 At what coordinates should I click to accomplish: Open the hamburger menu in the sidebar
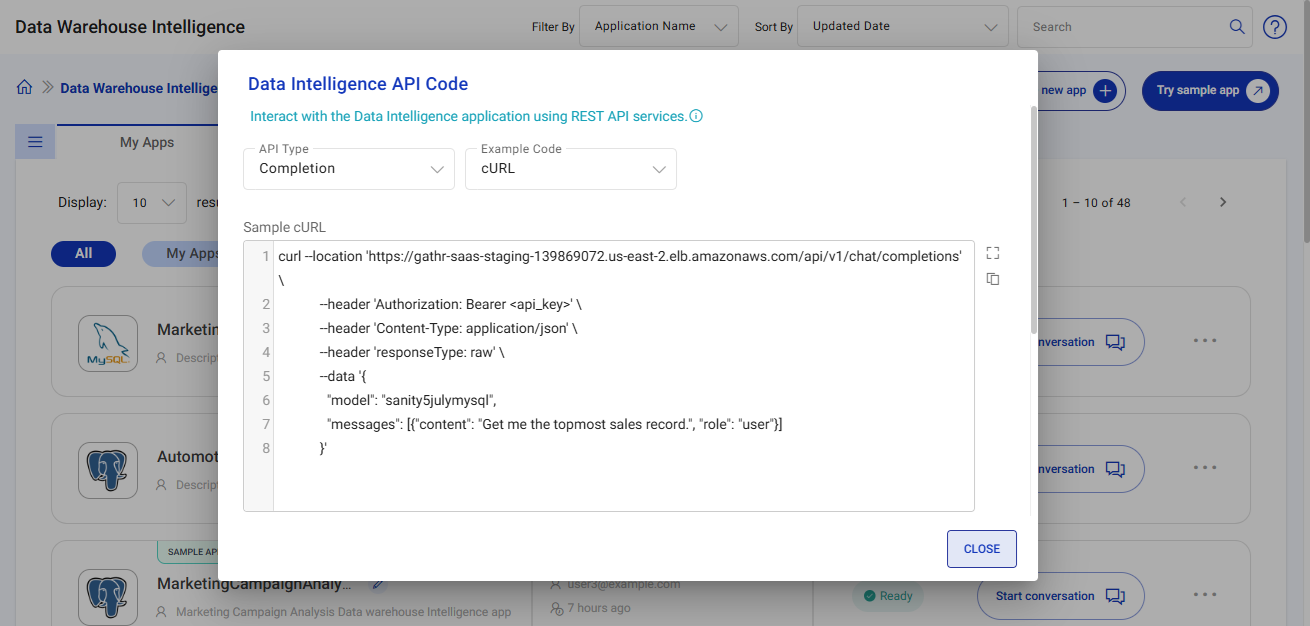pyautogui.click(x=34, y=141)
